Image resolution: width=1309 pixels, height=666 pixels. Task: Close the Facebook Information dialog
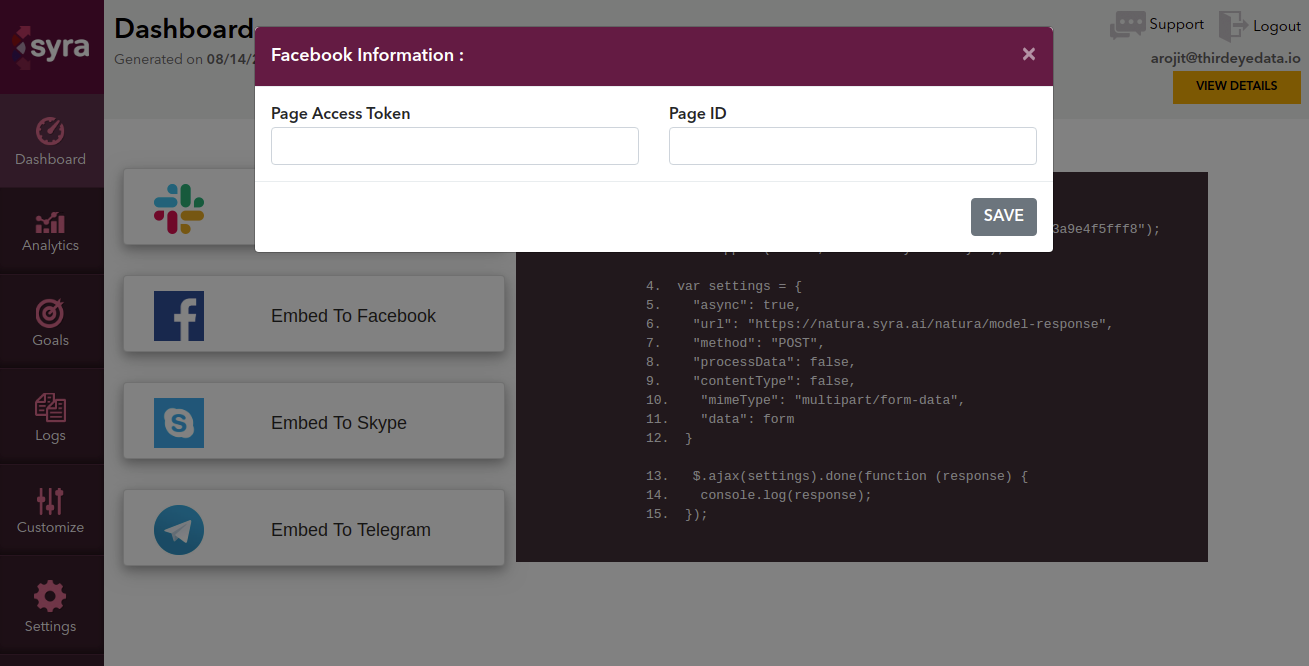coord(1028,55)
